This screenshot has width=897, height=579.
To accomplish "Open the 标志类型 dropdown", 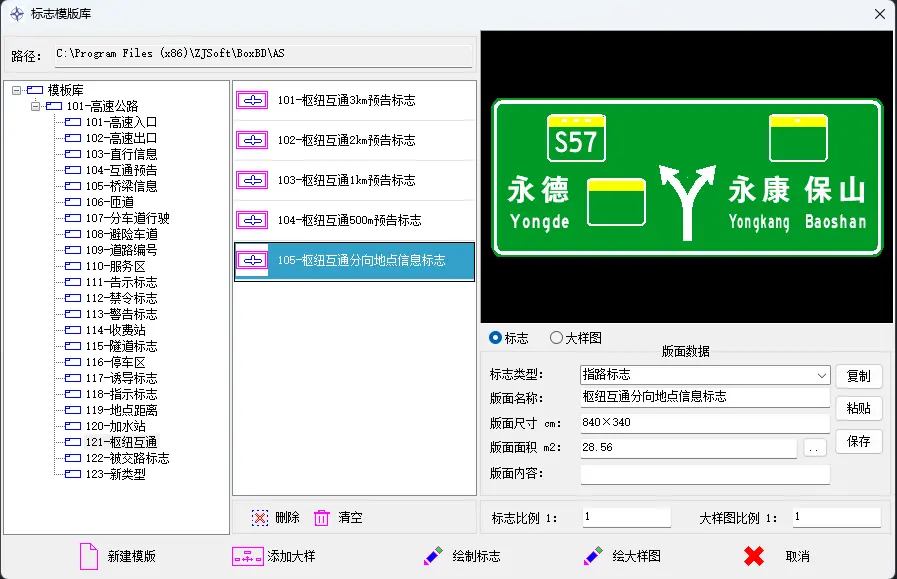I will coord(822,375).
